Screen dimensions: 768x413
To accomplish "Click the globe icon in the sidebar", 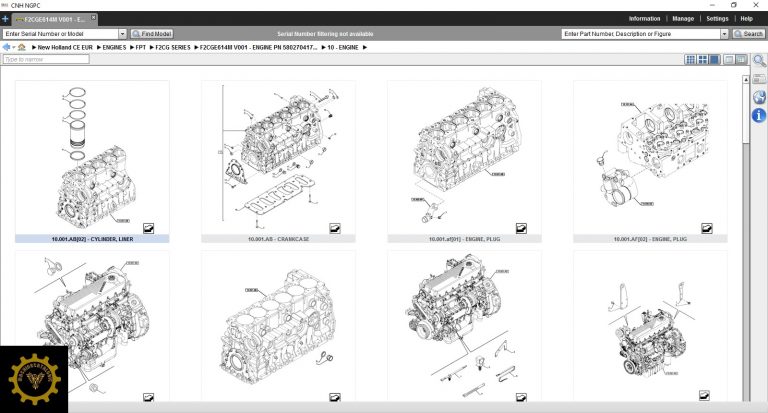I will 759,97.
